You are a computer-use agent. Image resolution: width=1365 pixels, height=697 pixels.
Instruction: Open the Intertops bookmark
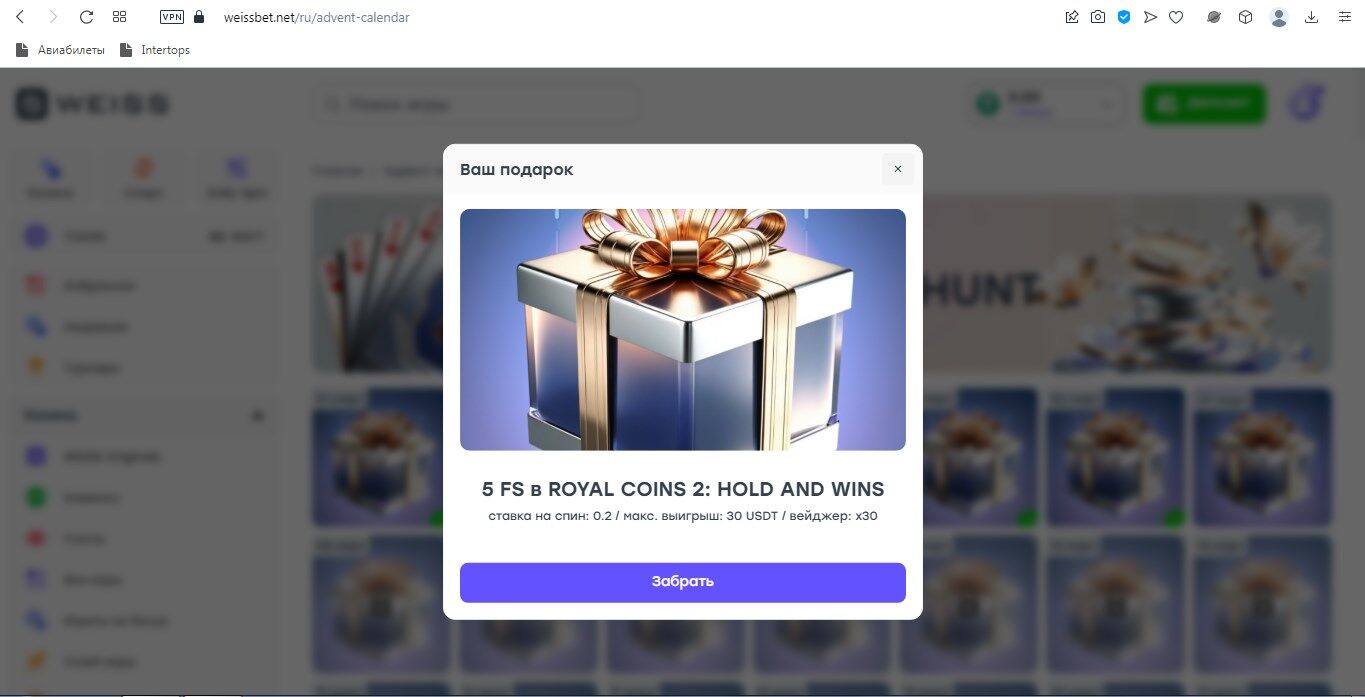coord(154,50)
